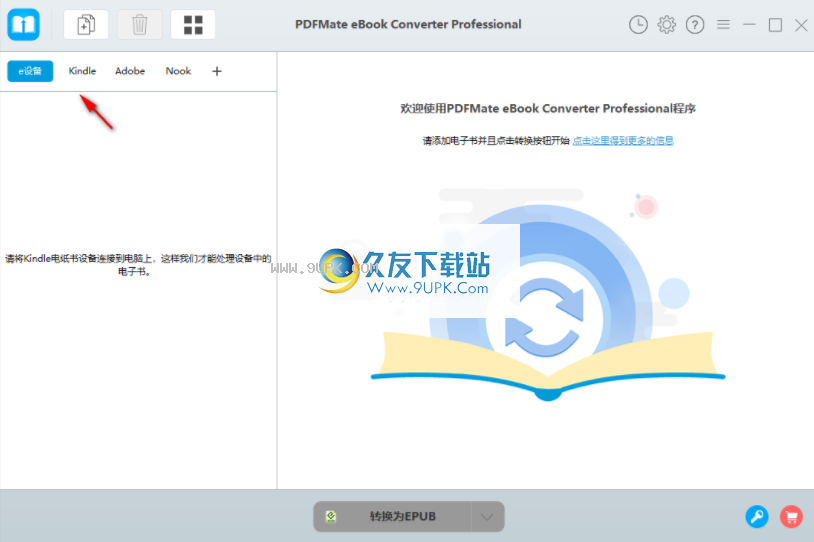Switch to the Nook tab

pyautogui.click(x=178, y=71)
